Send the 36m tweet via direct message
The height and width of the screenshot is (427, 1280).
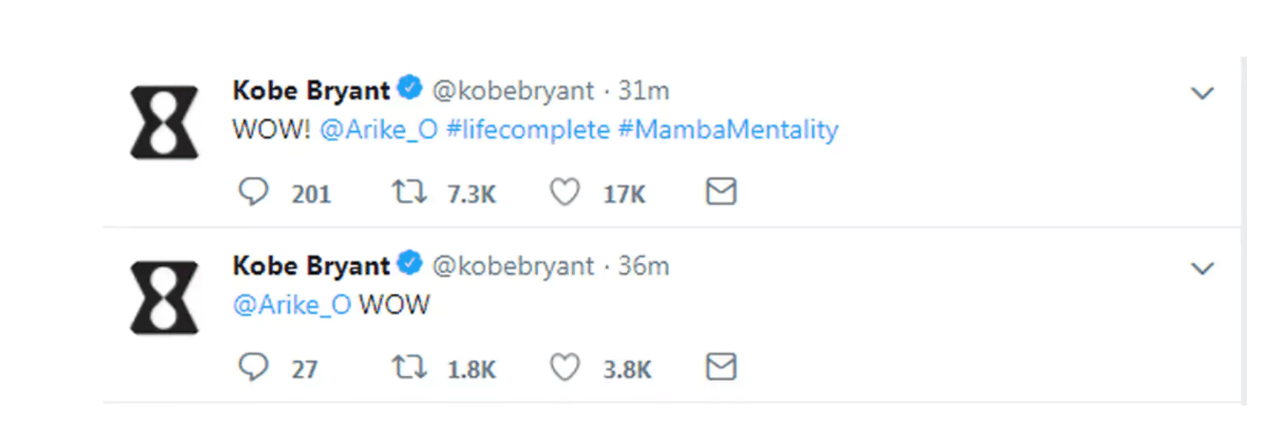721,368
